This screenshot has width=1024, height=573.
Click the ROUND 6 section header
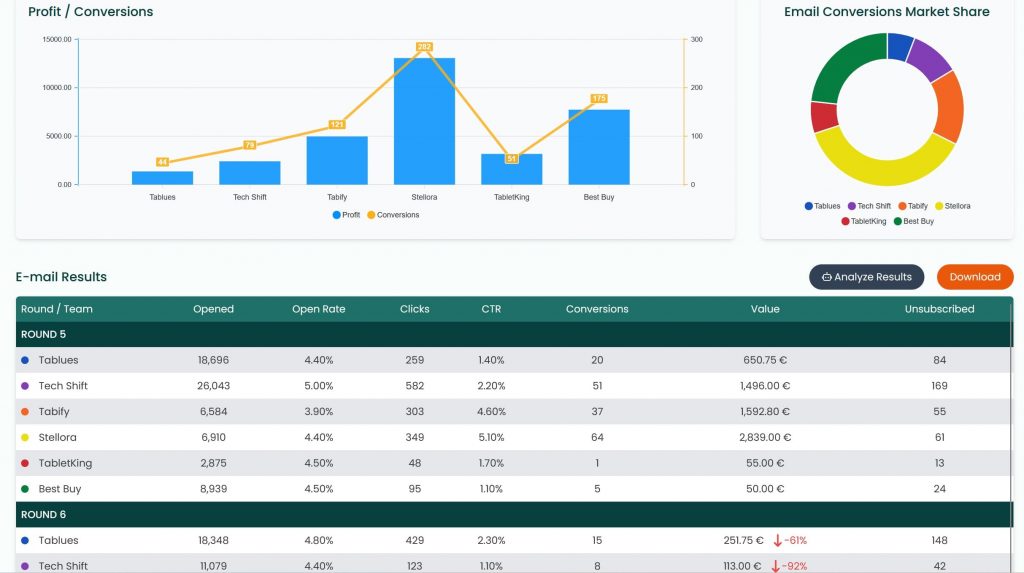[514, 515]
